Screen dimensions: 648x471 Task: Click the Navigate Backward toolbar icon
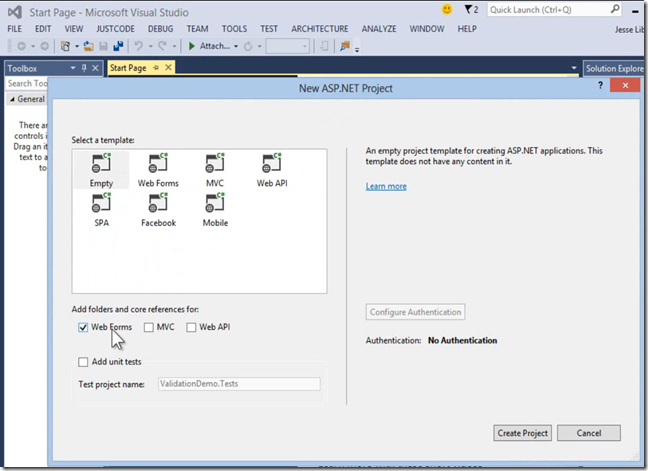tap(21, 46)
